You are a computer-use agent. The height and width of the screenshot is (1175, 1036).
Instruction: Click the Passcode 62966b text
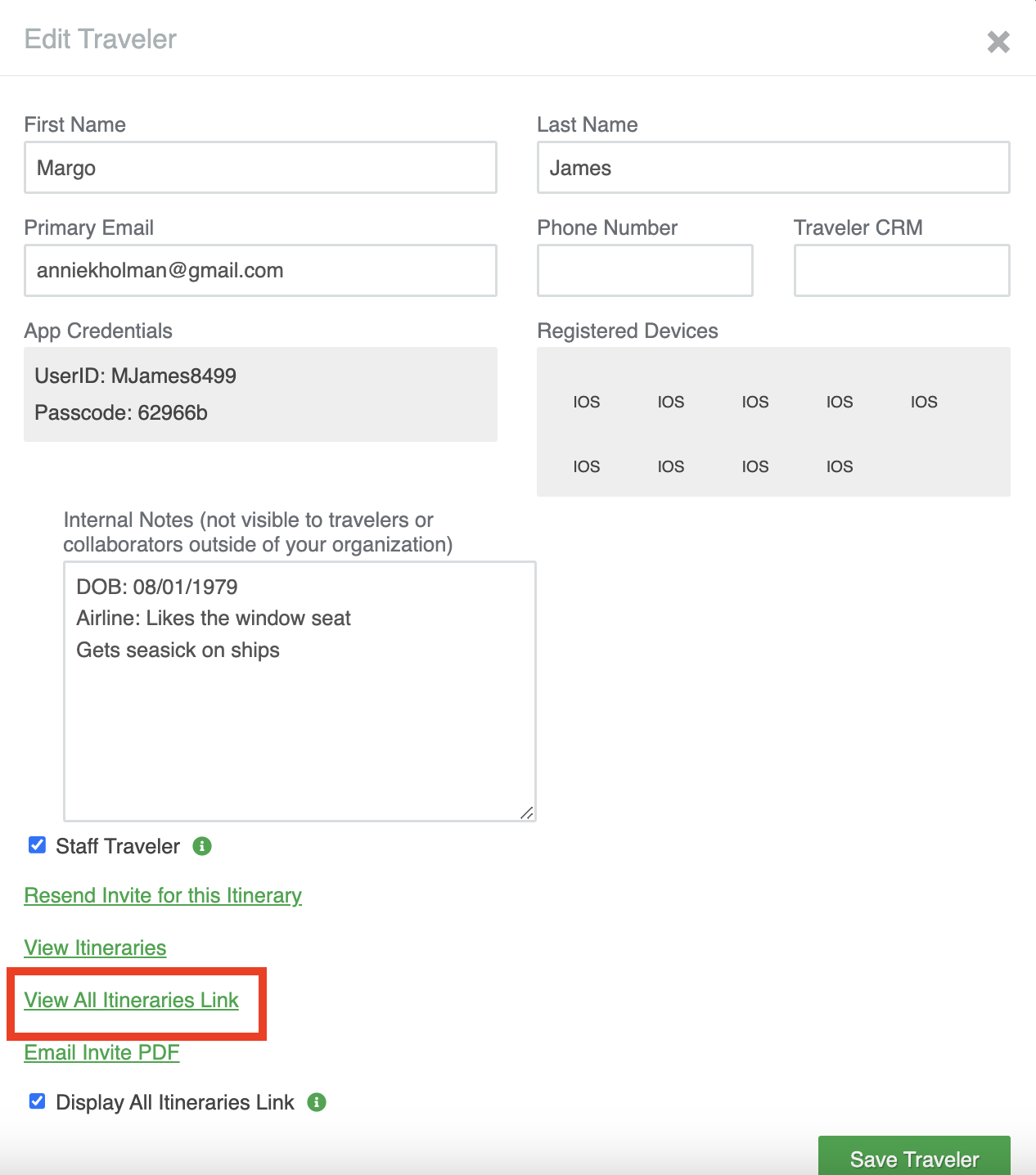click(121, 412)
